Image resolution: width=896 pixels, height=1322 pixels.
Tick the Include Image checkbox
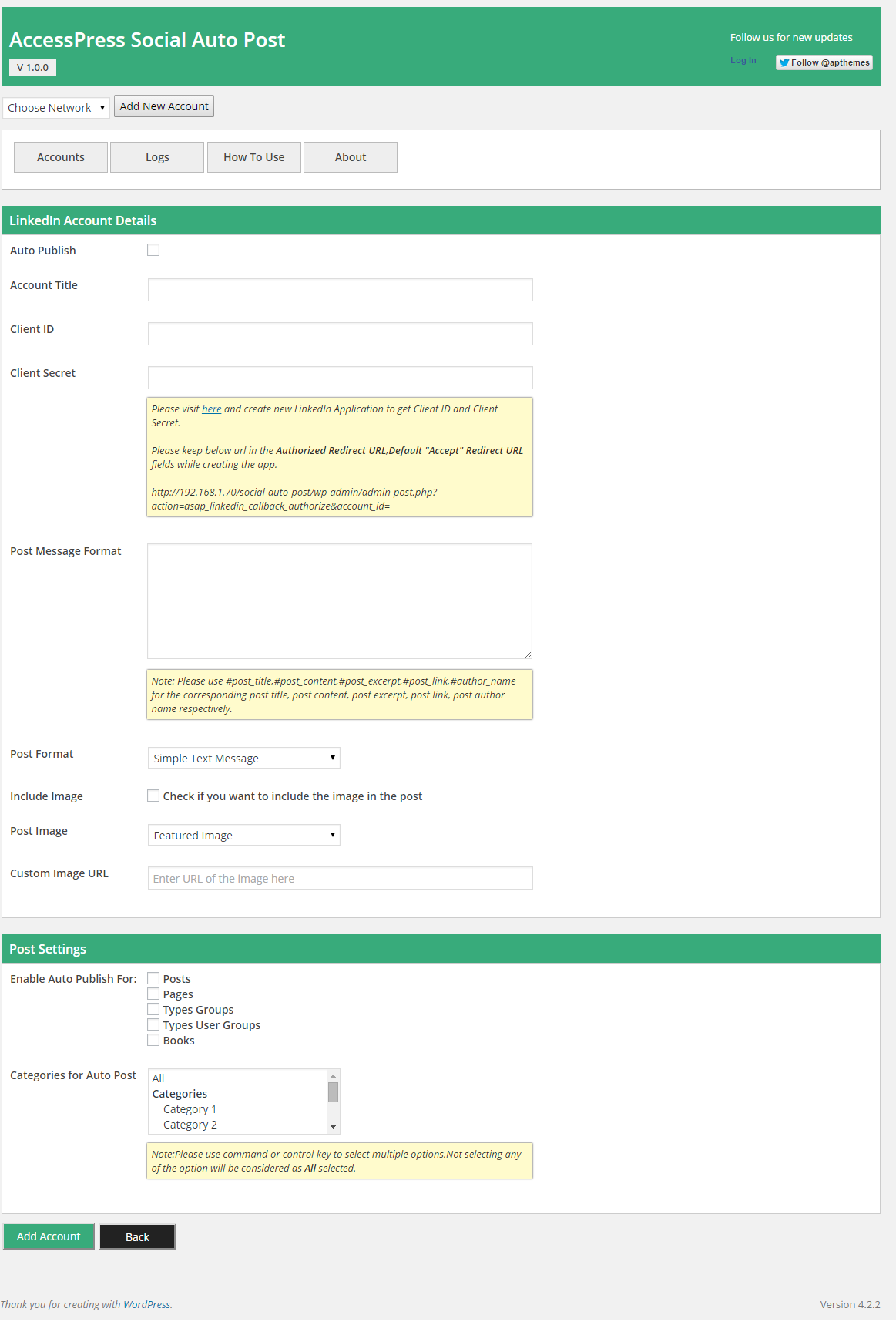click(x=153, y=796)
